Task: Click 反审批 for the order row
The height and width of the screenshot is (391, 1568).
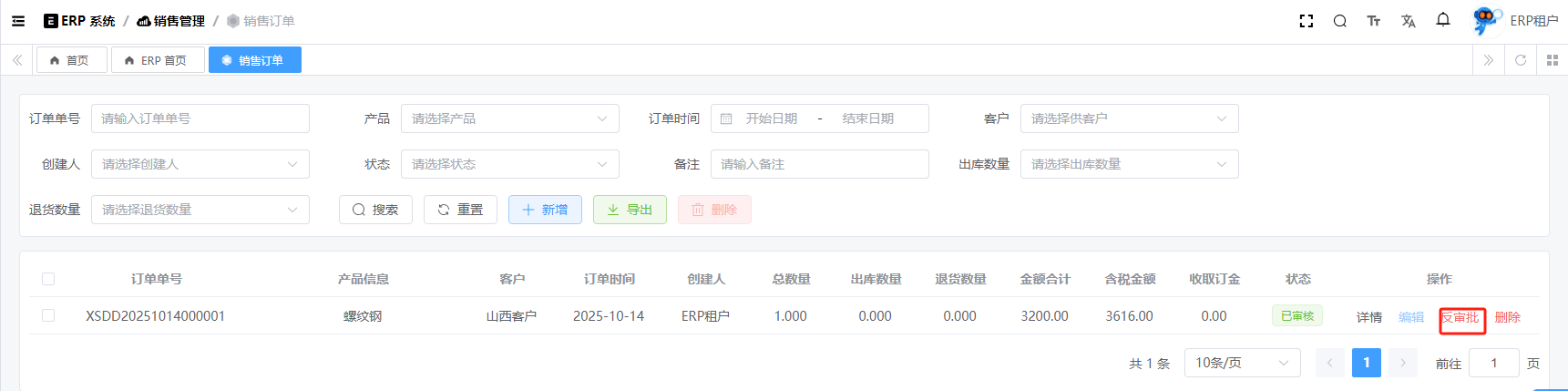Action: coord(1461,318)
